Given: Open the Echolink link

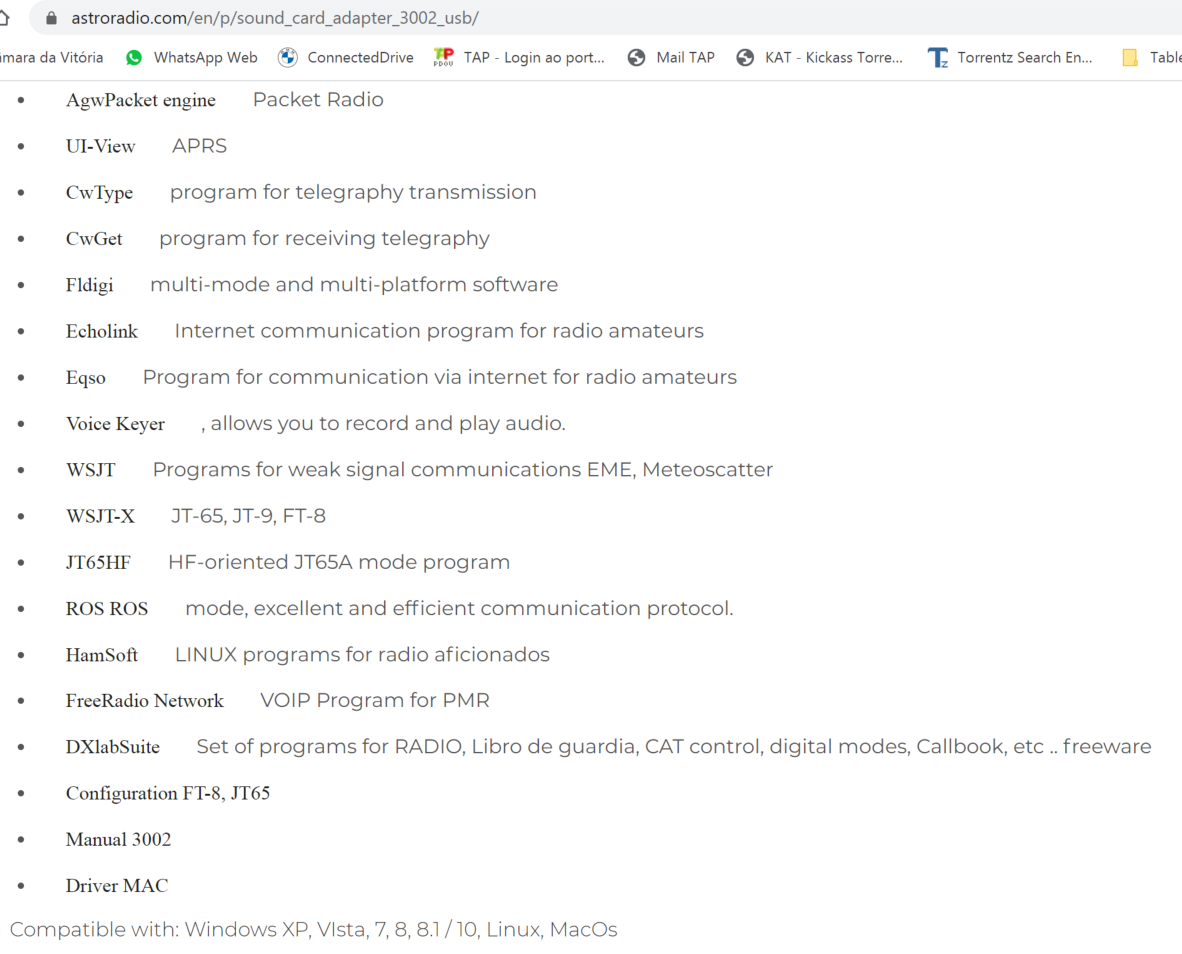Looking at the screenshot, I should 102,332.
